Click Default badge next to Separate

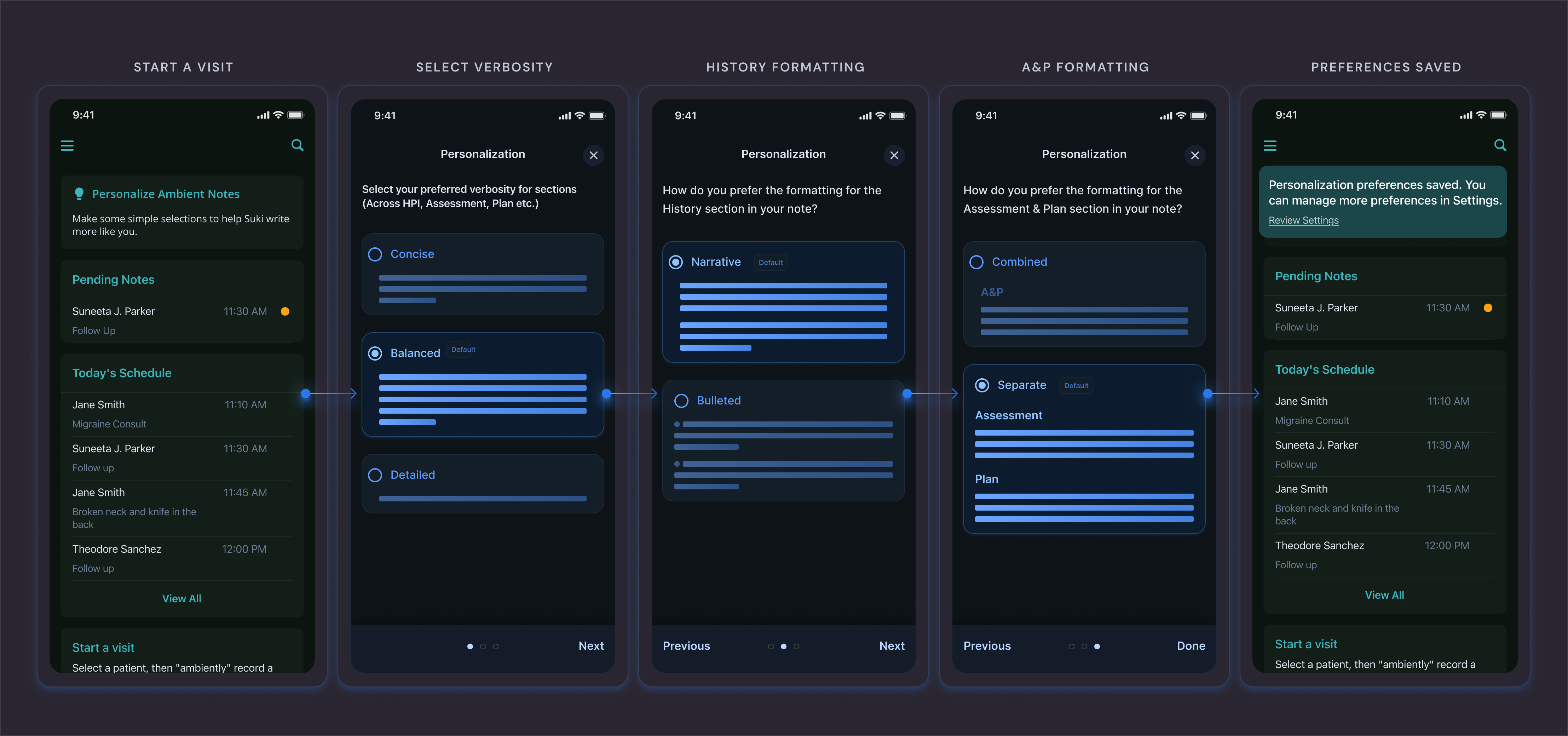(1076, 385)
